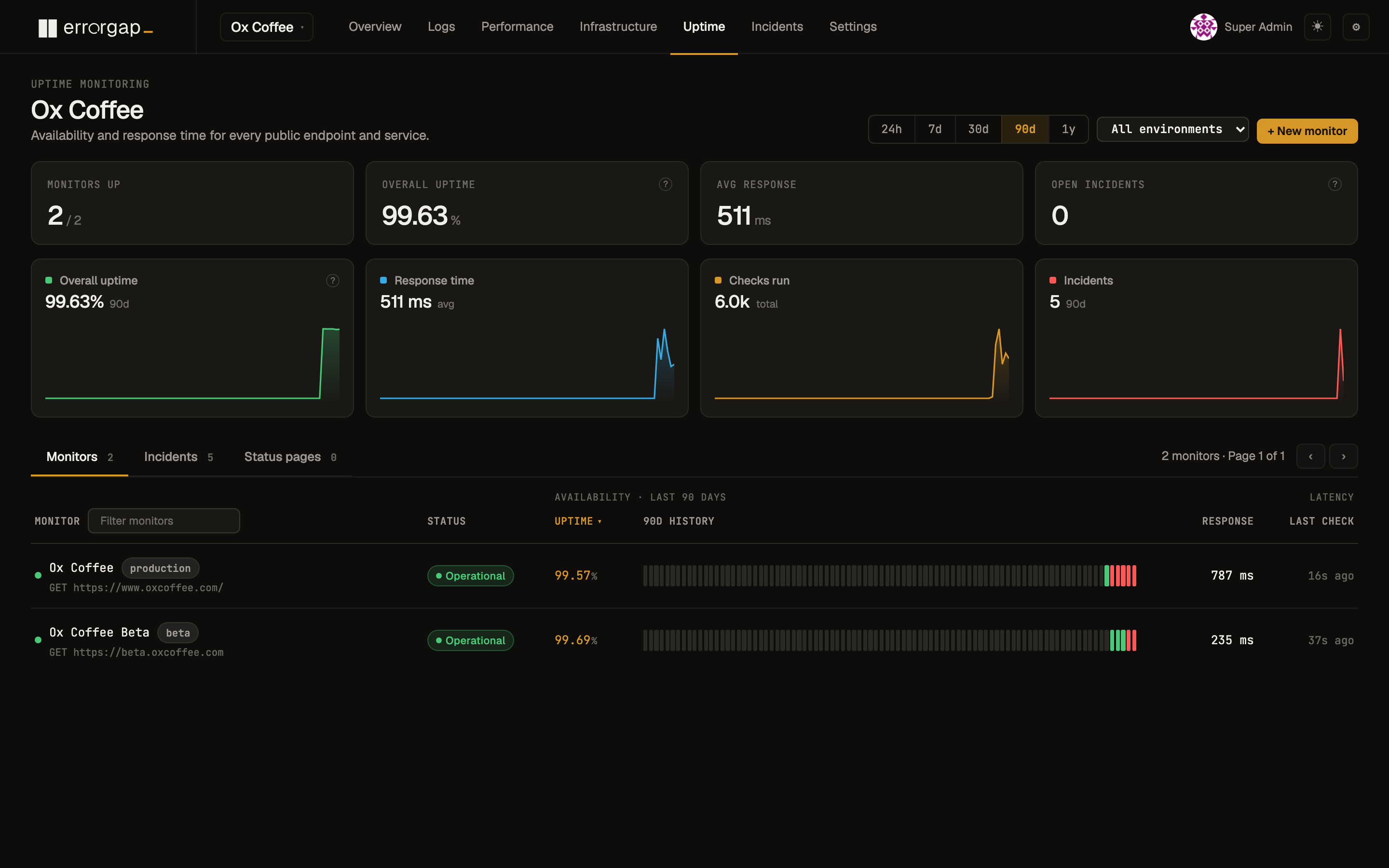Click the Checks run sparkline chart
The height and width of the screenshot is (868, 1389).
(x=861, y=364)
